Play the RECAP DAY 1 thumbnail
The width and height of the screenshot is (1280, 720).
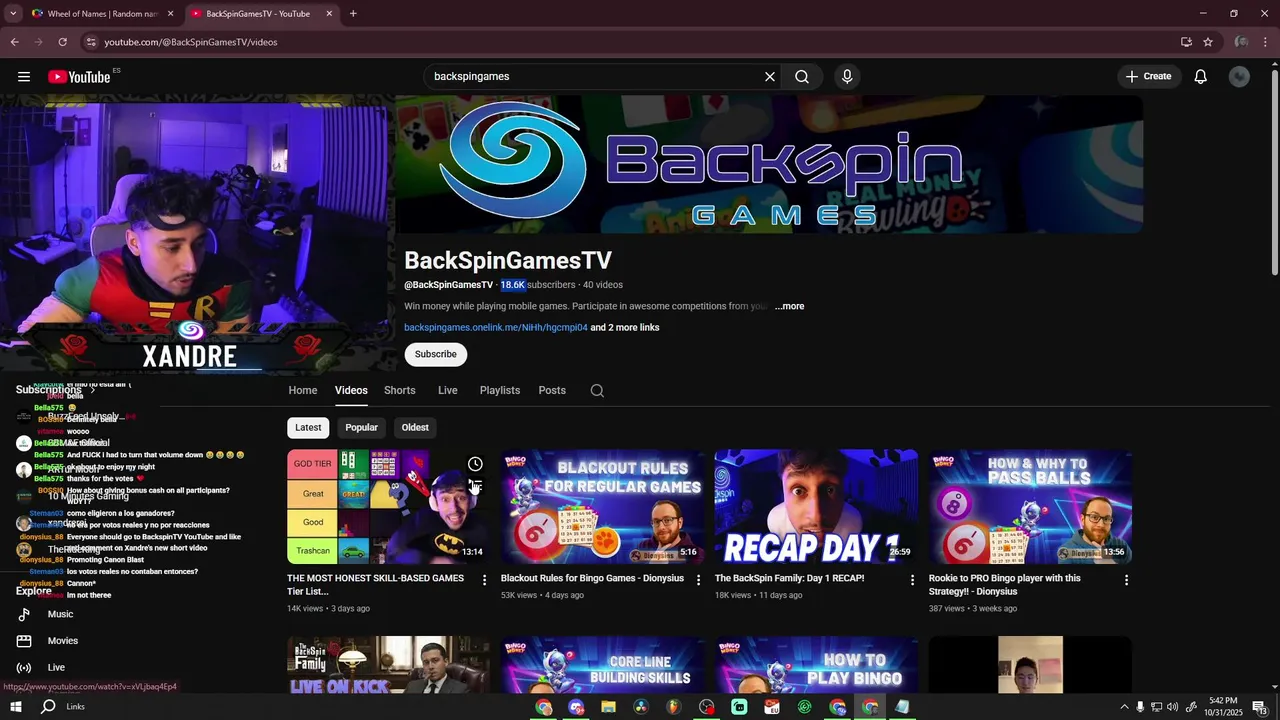pos(817,507)
